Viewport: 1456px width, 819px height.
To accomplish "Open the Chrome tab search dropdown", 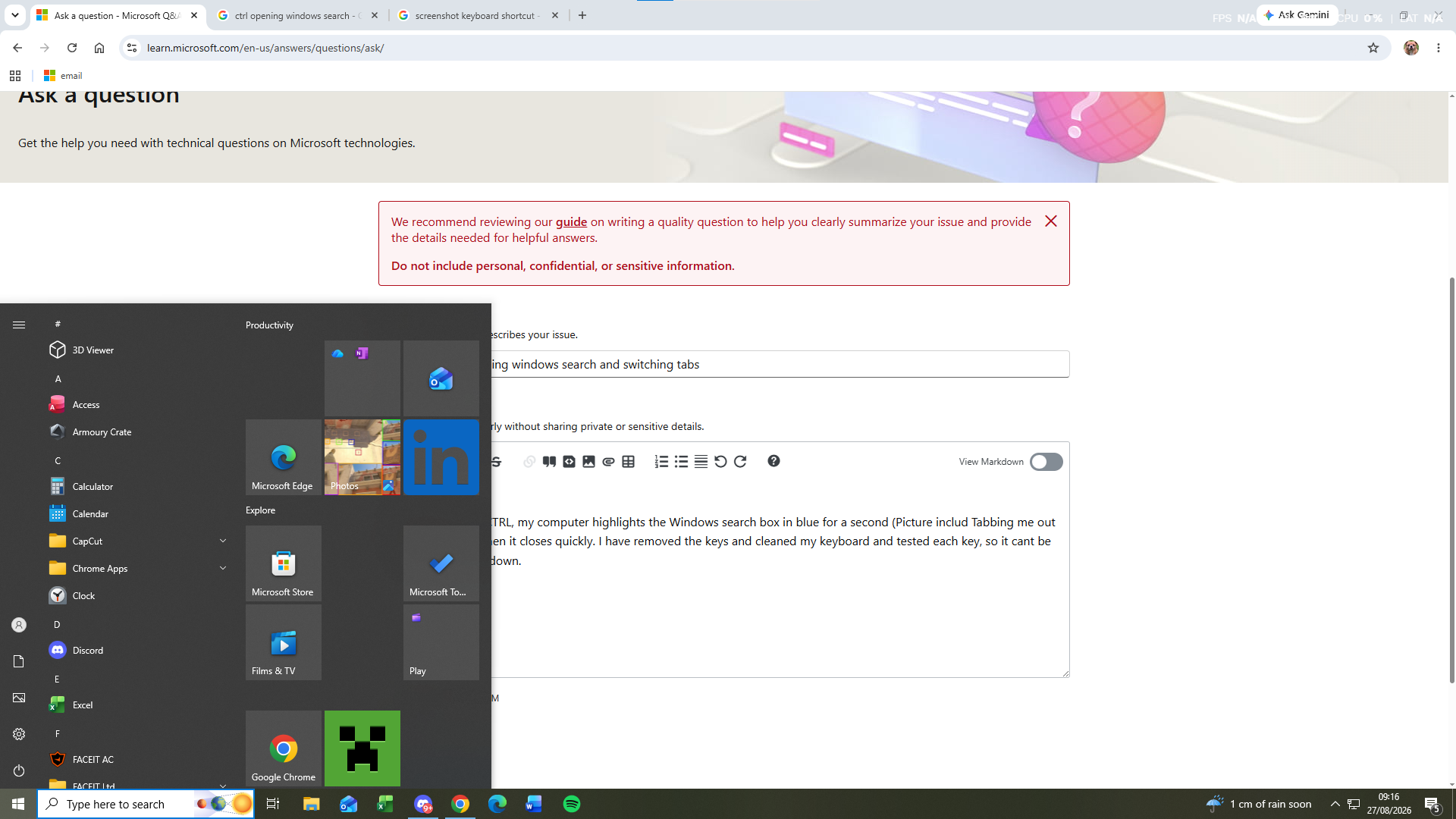I will coord(14,15).
